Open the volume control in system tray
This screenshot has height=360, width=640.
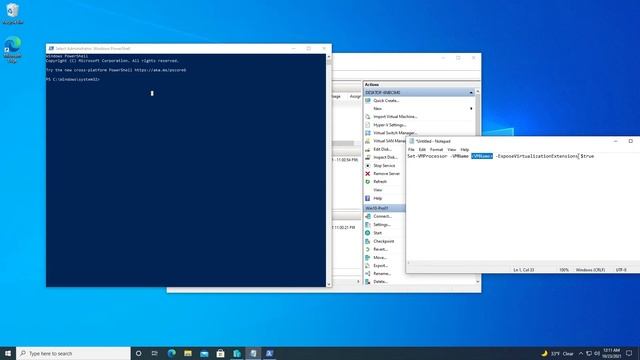point(597,353)
